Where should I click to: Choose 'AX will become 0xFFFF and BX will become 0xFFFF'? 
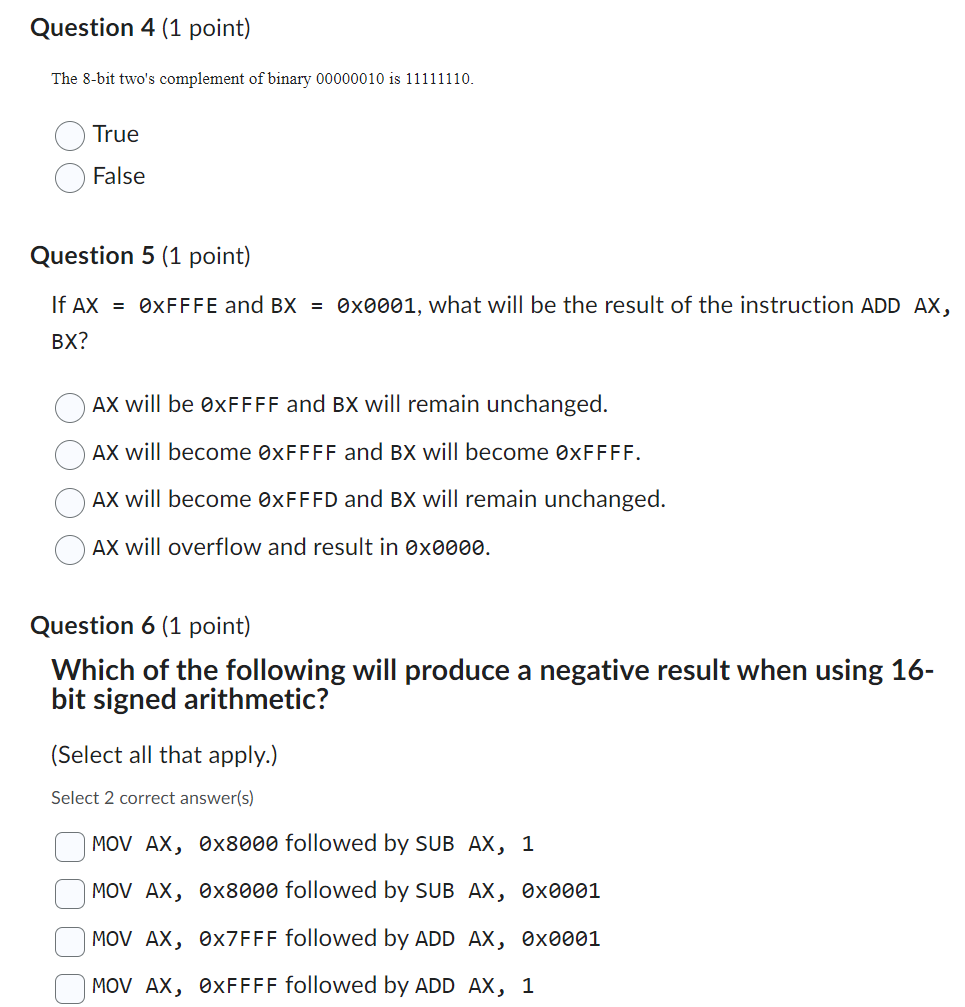[69, 455]
